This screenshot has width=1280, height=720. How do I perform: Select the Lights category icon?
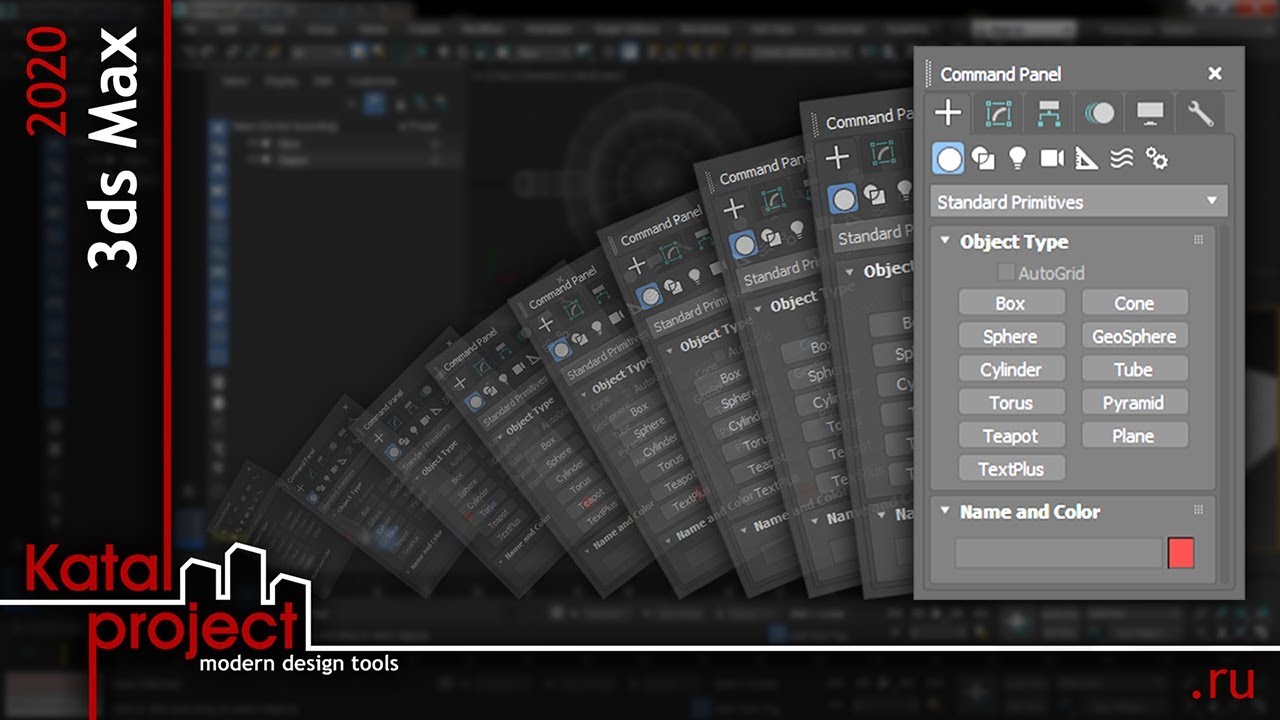[1017, 158]
